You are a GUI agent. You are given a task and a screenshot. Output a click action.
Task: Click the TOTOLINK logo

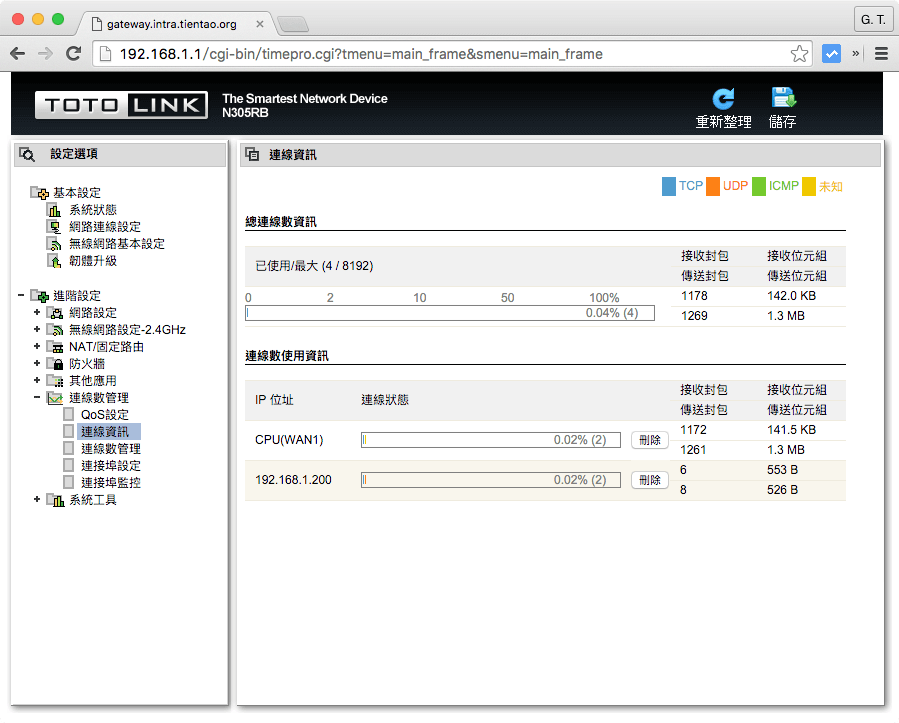121,105
